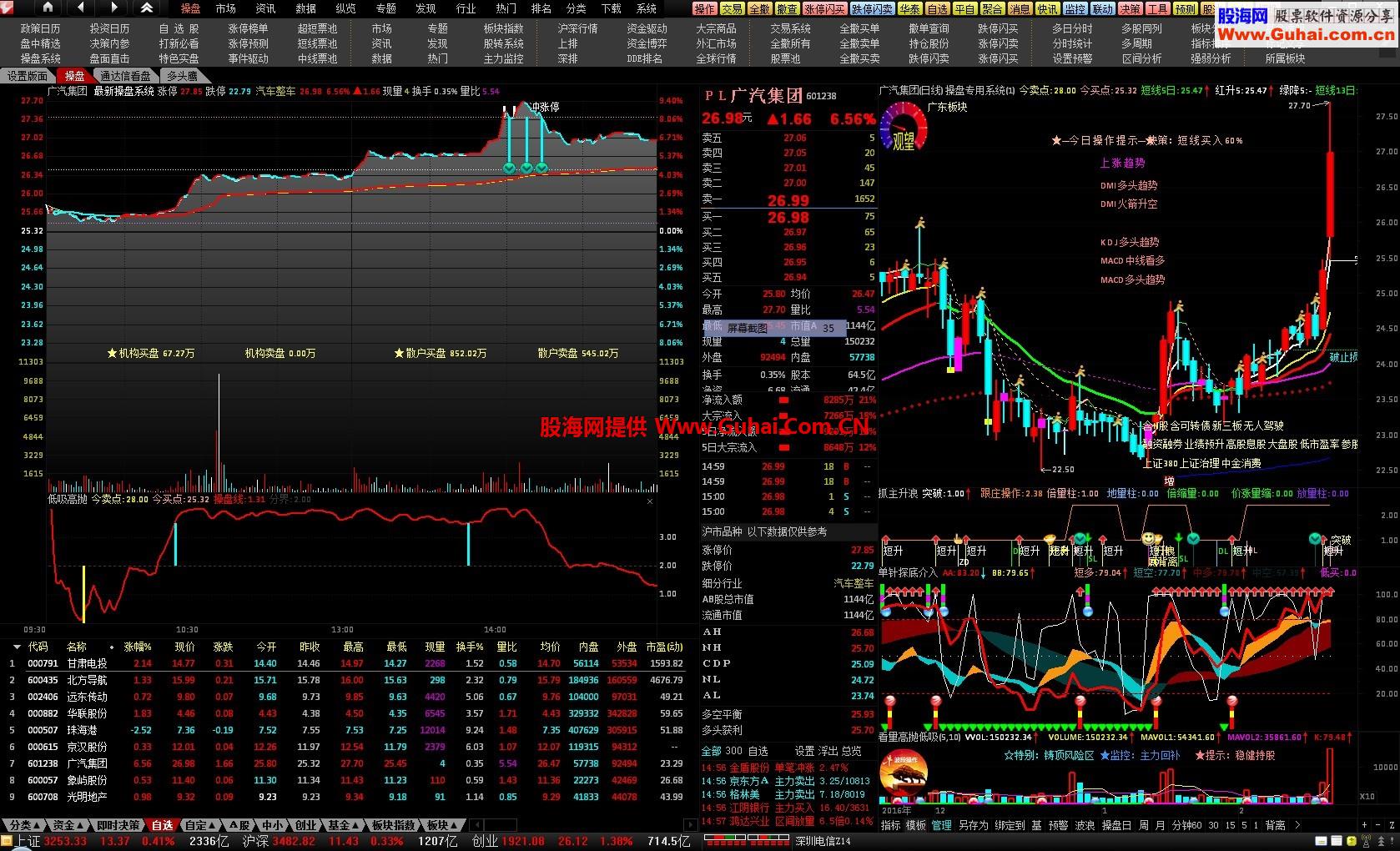Viewport: 1400px width, 851px height.
Task: Open table header dropdown arrow beside 代码
Action: (x=16, y=647)
